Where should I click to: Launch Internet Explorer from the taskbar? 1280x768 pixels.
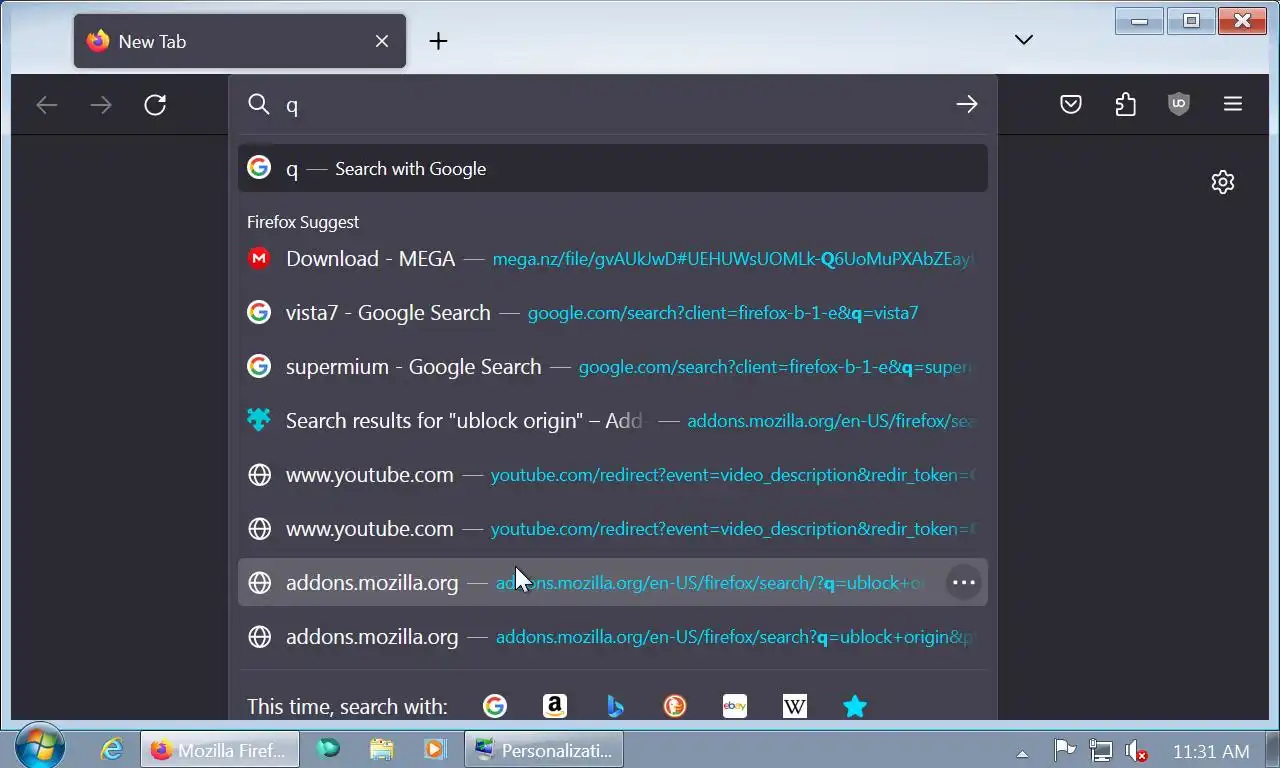111,749
